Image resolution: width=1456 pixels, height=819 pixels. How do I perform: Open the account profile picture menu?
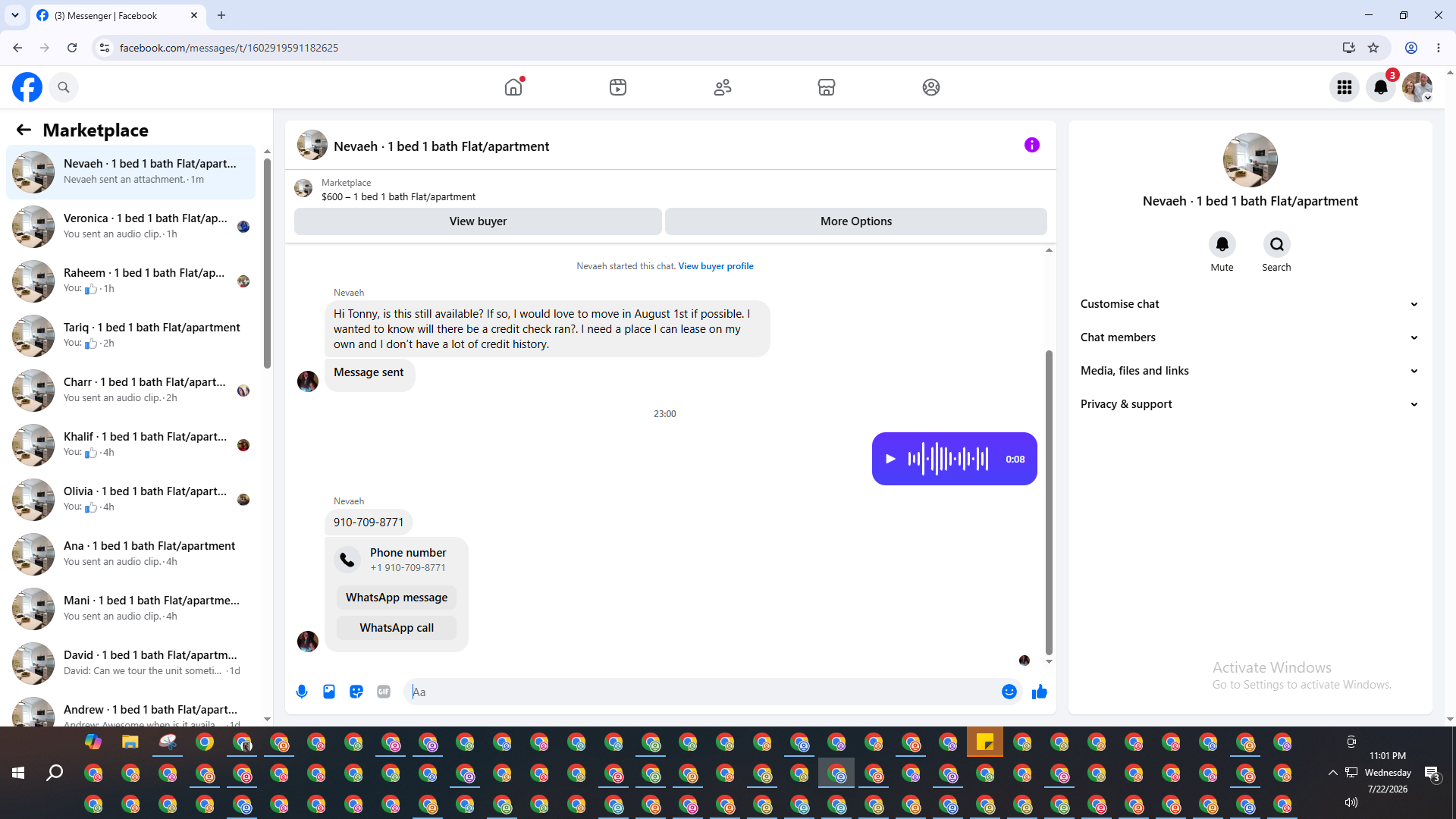tap(1417, 87)
